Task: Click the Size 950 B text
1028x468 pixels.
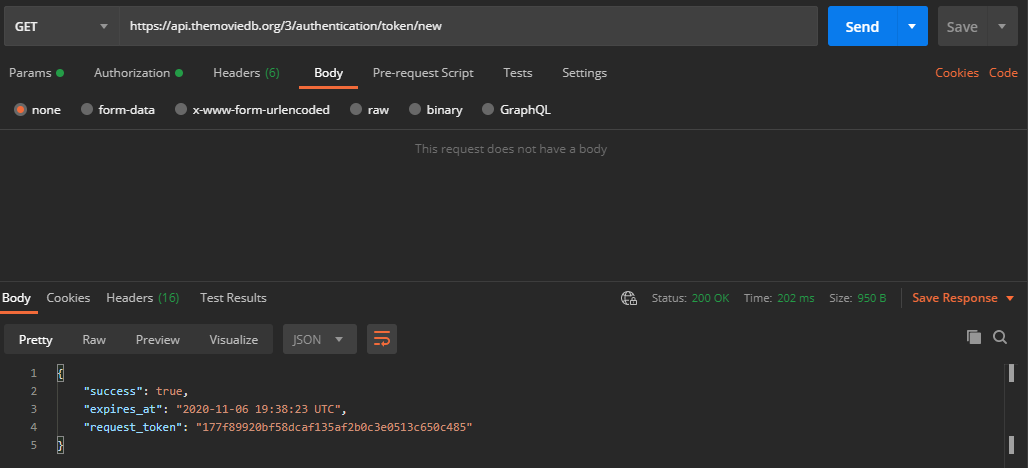Action: click(858, 298)
